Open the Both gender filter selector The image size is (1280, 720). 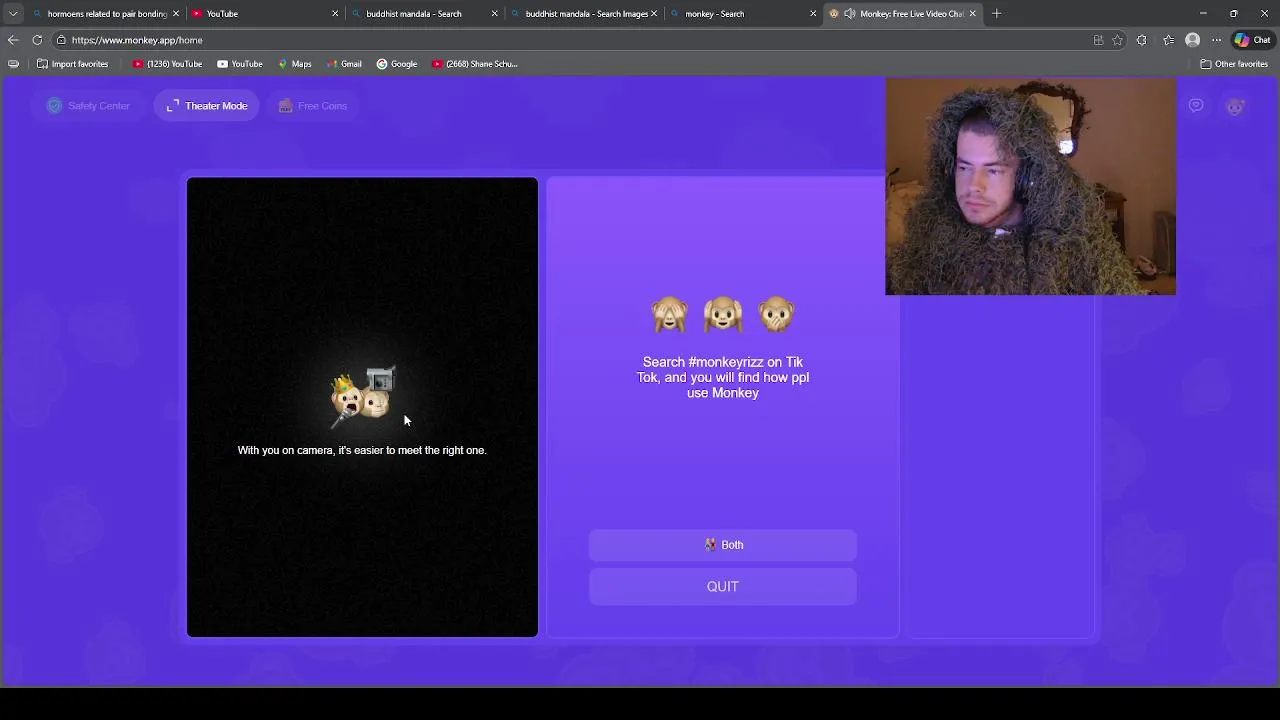(723, 545)
